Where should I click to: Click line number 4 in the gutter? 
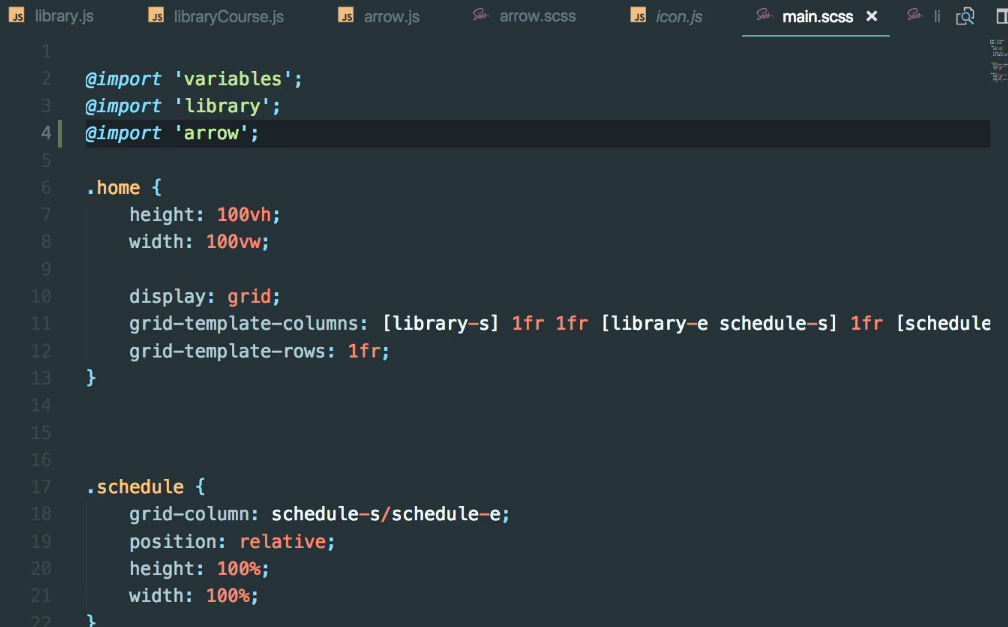45,132
